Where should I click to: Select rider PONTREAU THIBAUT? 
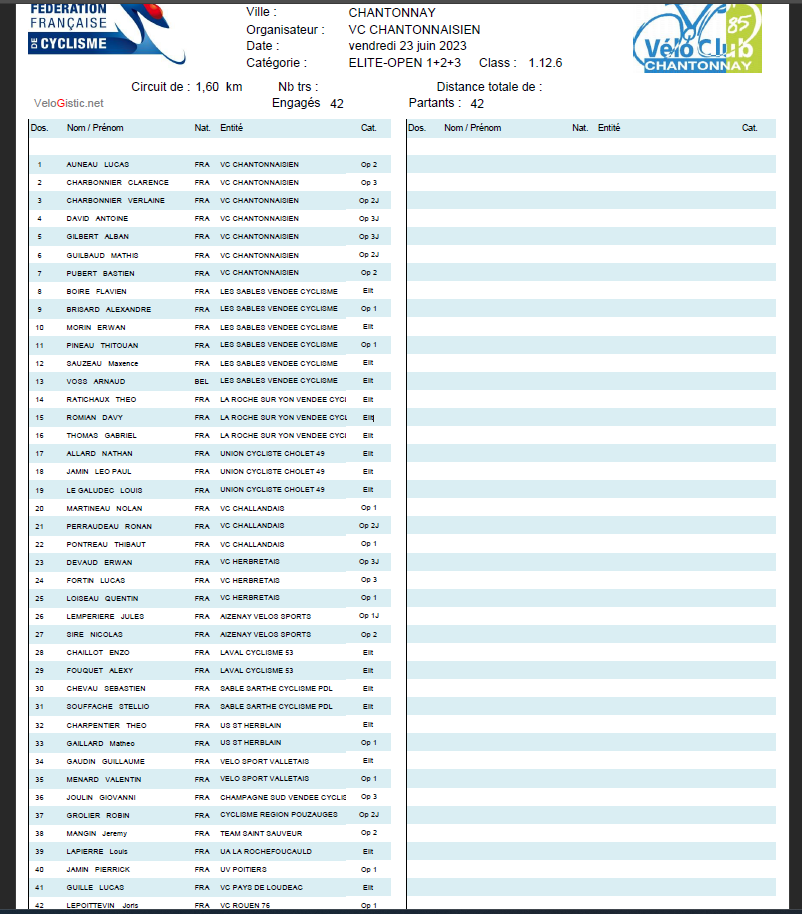106,544
